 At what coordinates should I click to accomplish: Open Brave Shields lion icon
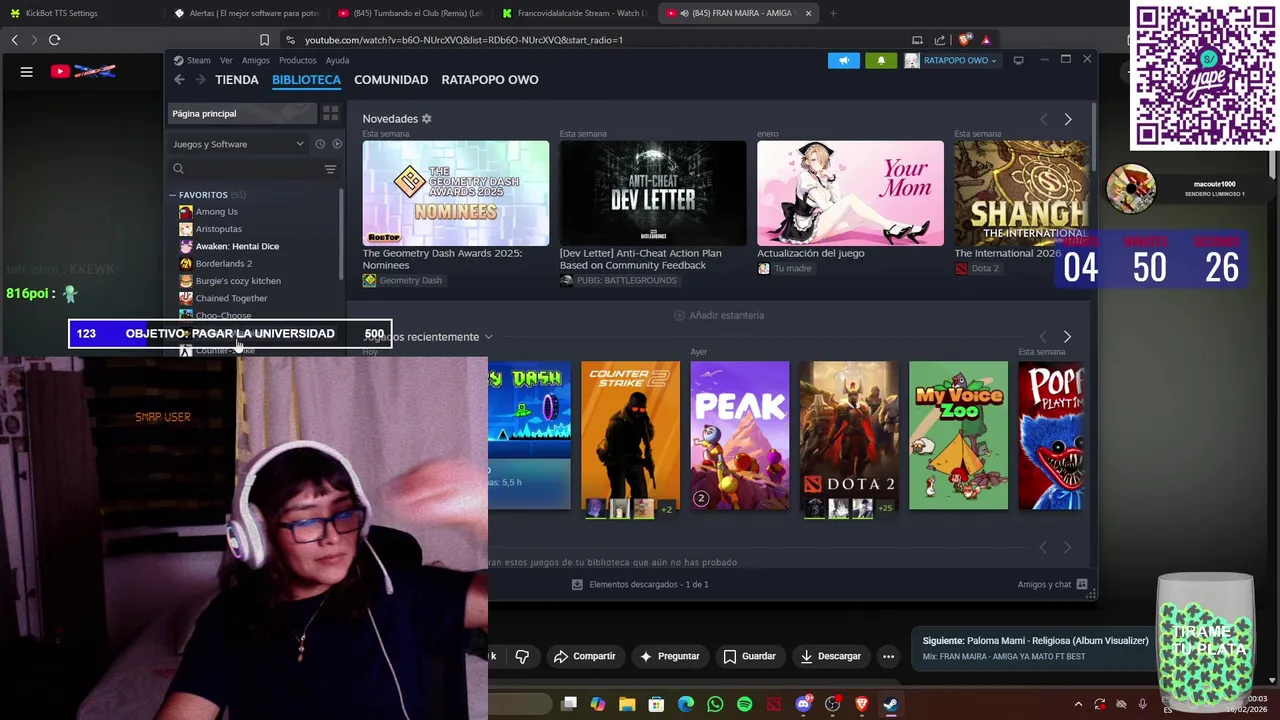click(x=964, y=40)
